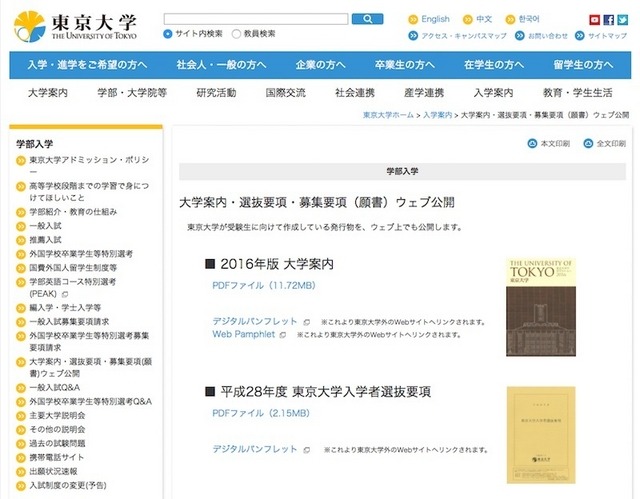Open 国費外国人留学生制度等 sidebar link
Image resolution: width=640 pixels, height=499 pixels.
[73, 268]
